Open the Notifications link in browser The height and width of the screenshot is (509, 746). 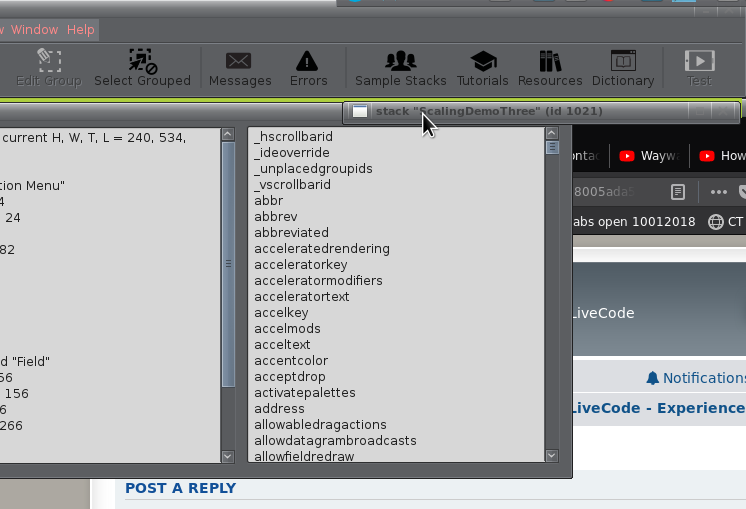pos(704,378)
